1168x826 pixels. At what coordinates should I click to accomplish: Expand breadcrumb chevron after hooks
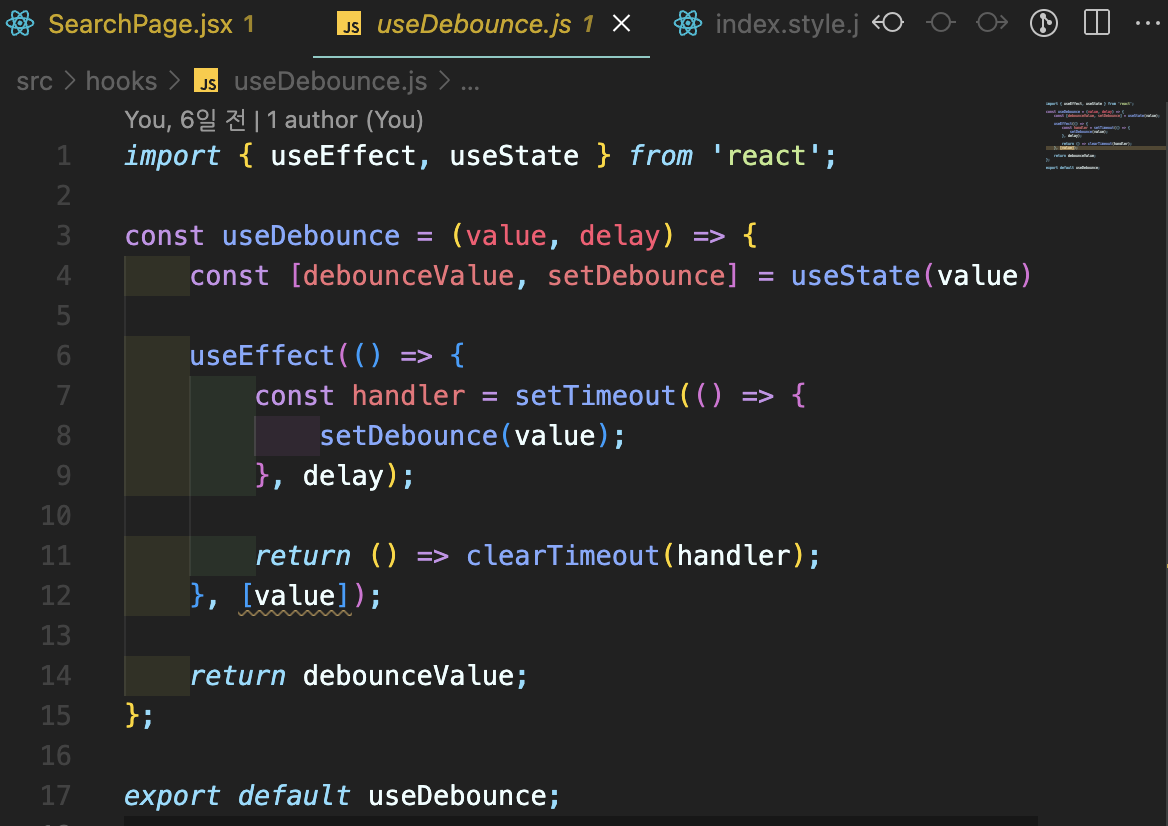tap(175, 80)
